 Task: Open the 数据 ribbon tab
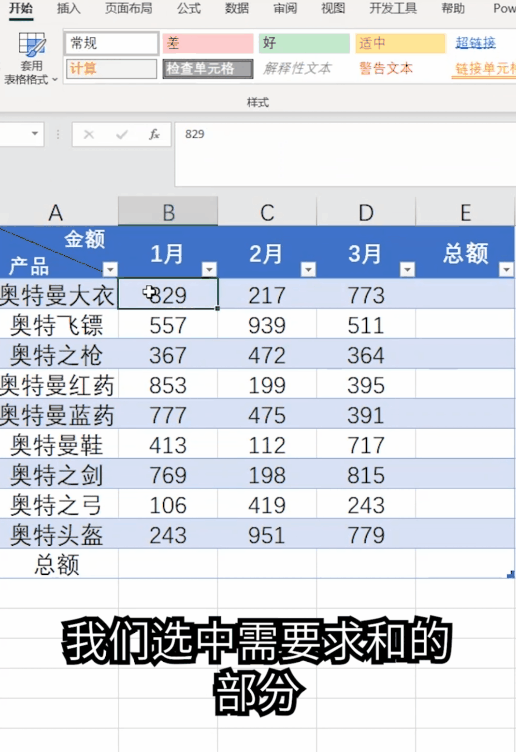pos(237,8)
